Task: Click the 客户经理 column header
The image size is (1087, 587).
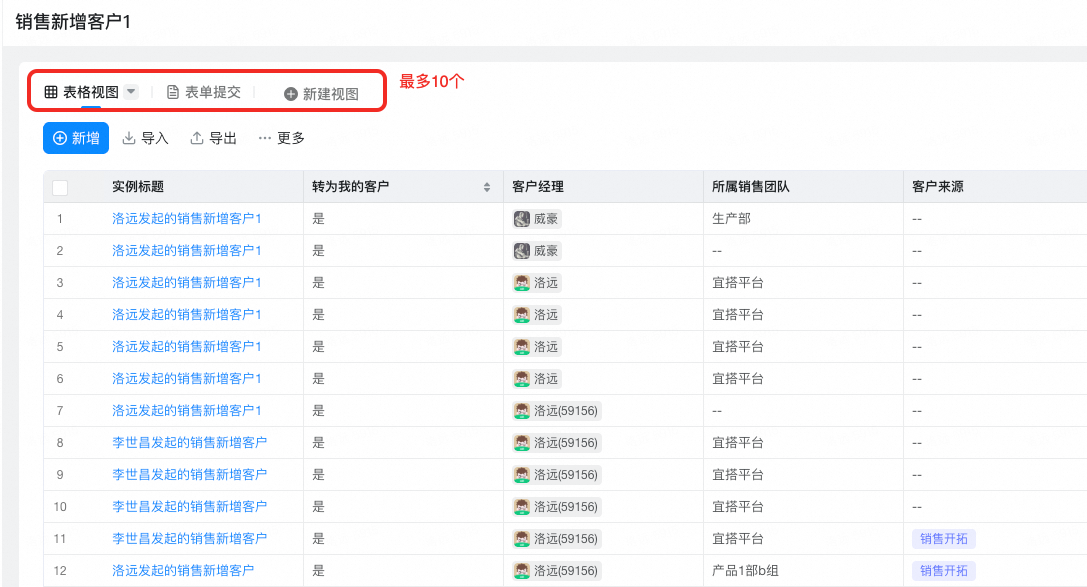Action: [538, 187]
